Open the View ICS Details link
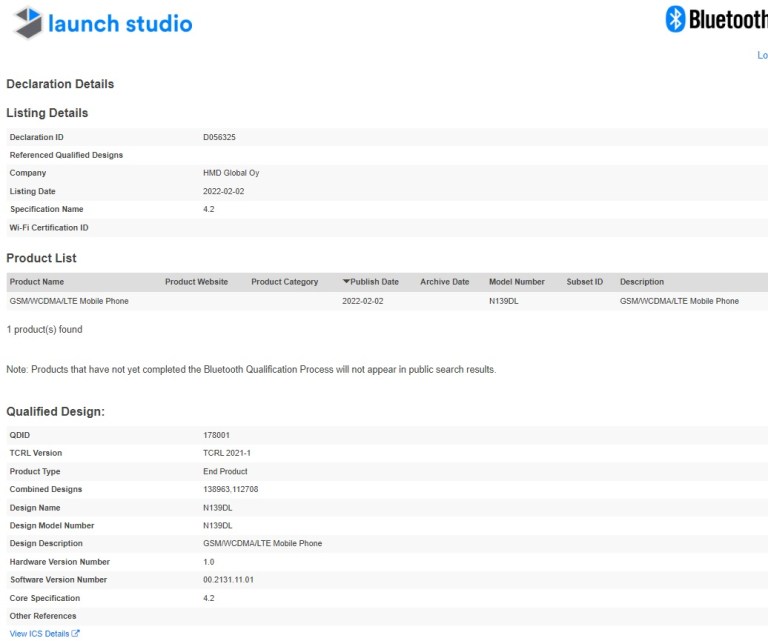This screenshot has height=641, width=768. point(39,634)
